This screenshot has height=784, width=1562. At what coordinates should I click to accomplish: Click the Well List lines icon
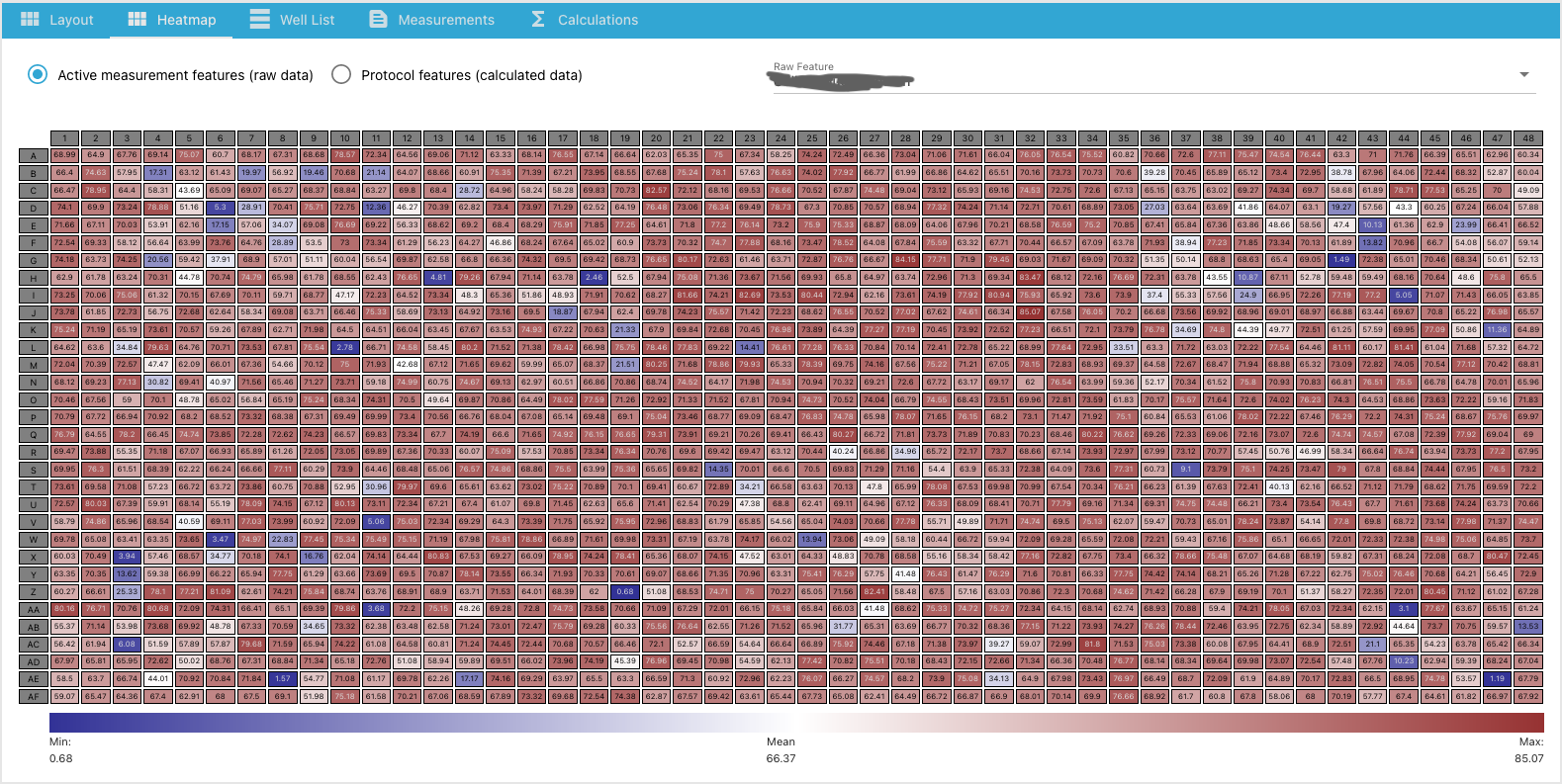point(259,19)
